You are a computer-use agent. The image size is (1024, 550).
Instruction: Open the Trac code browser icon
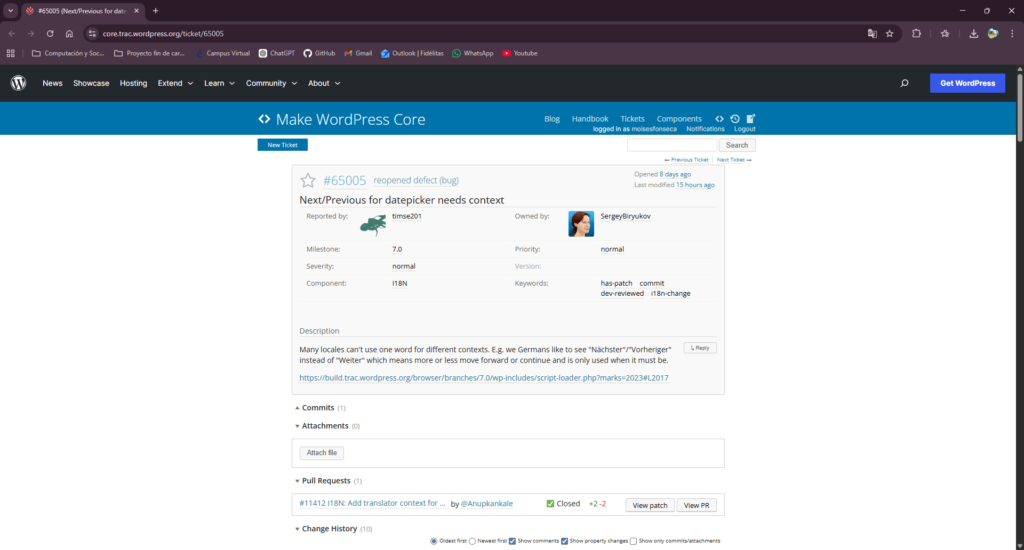719,119
